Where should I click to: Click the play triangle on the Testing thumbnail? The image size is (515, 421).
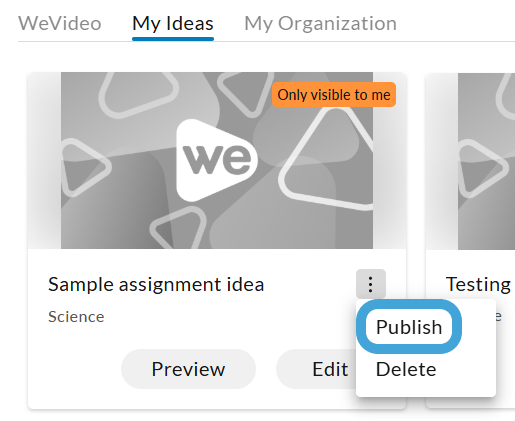coord(482,168)
